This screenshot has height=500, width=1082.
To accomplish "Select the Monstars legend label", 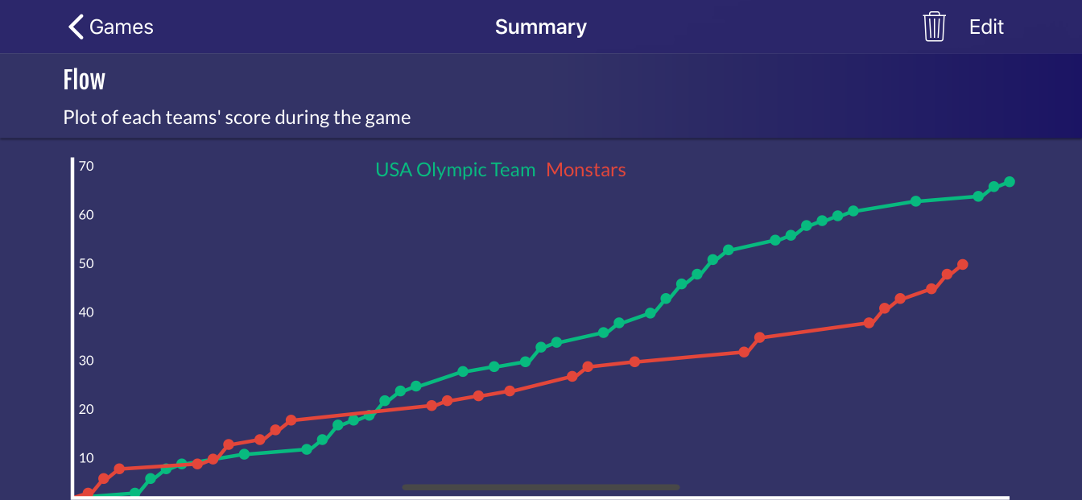I will coord(586,170).
